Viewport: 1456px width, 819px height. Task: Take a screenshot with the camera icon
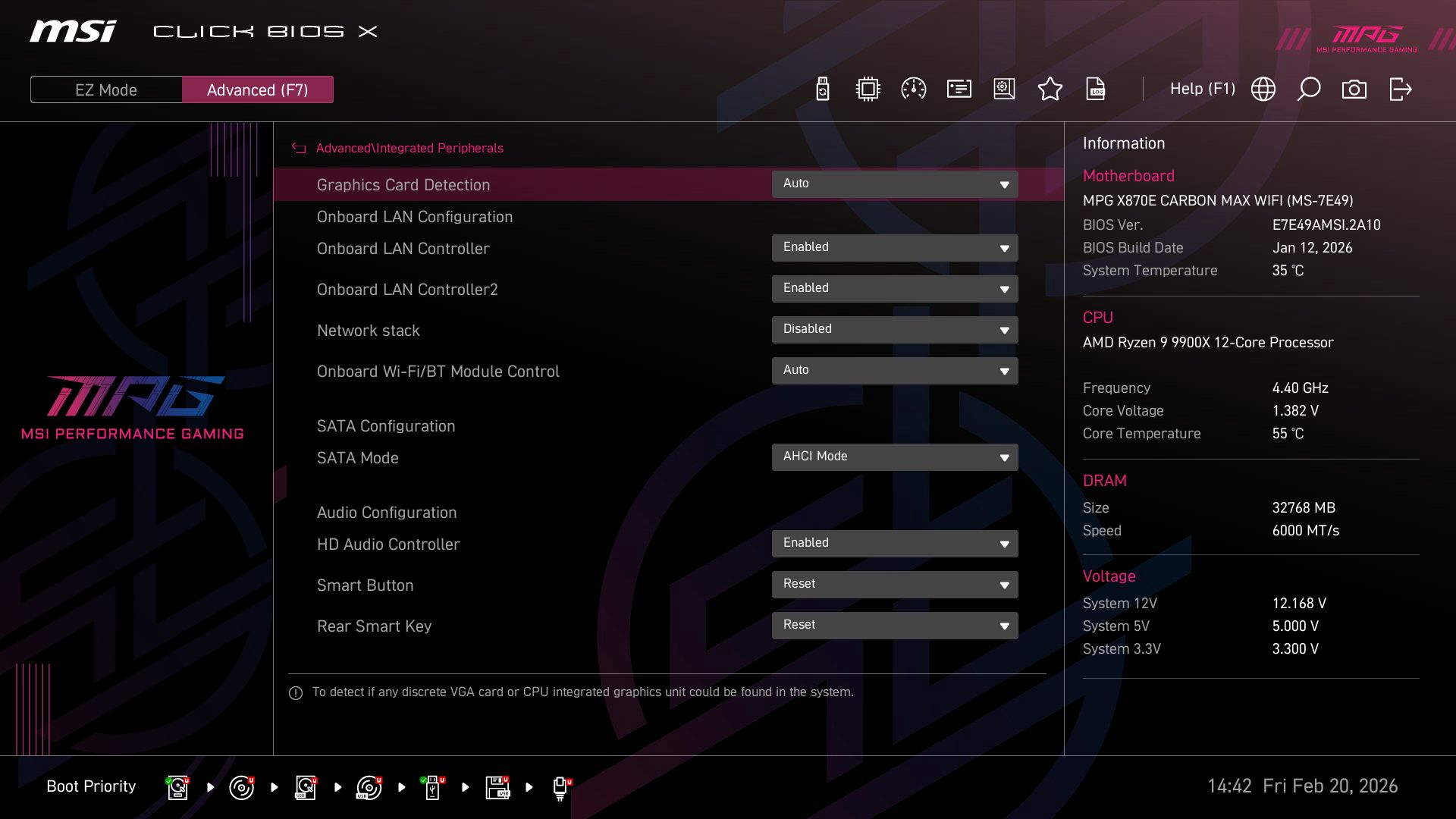pos(1354,89)
